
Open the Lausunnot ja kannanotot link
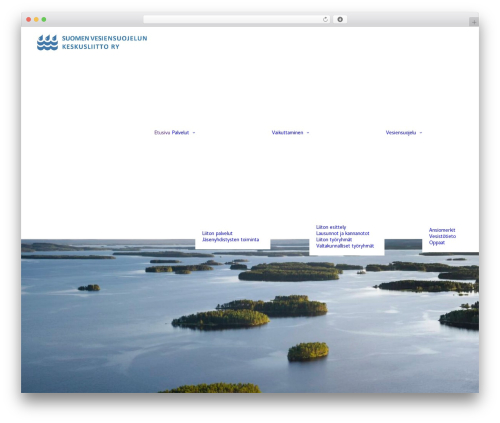coord(342,233)
